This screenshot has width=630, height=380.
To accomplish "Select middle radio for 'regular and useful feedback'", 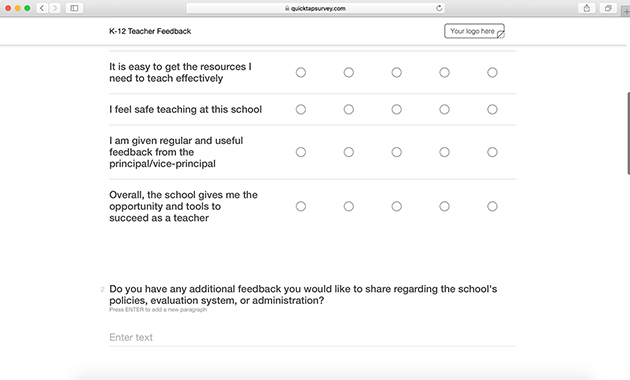I will pos(397,152).
